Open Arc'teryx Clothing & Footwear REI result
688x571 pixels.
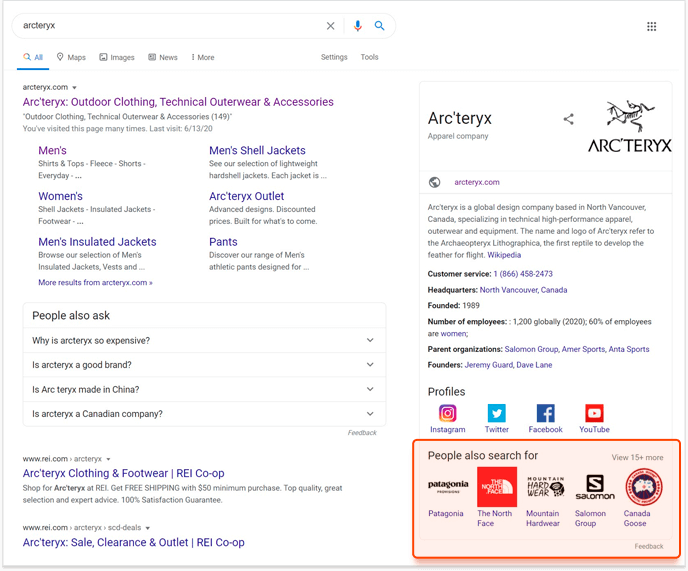click(123, 474)
